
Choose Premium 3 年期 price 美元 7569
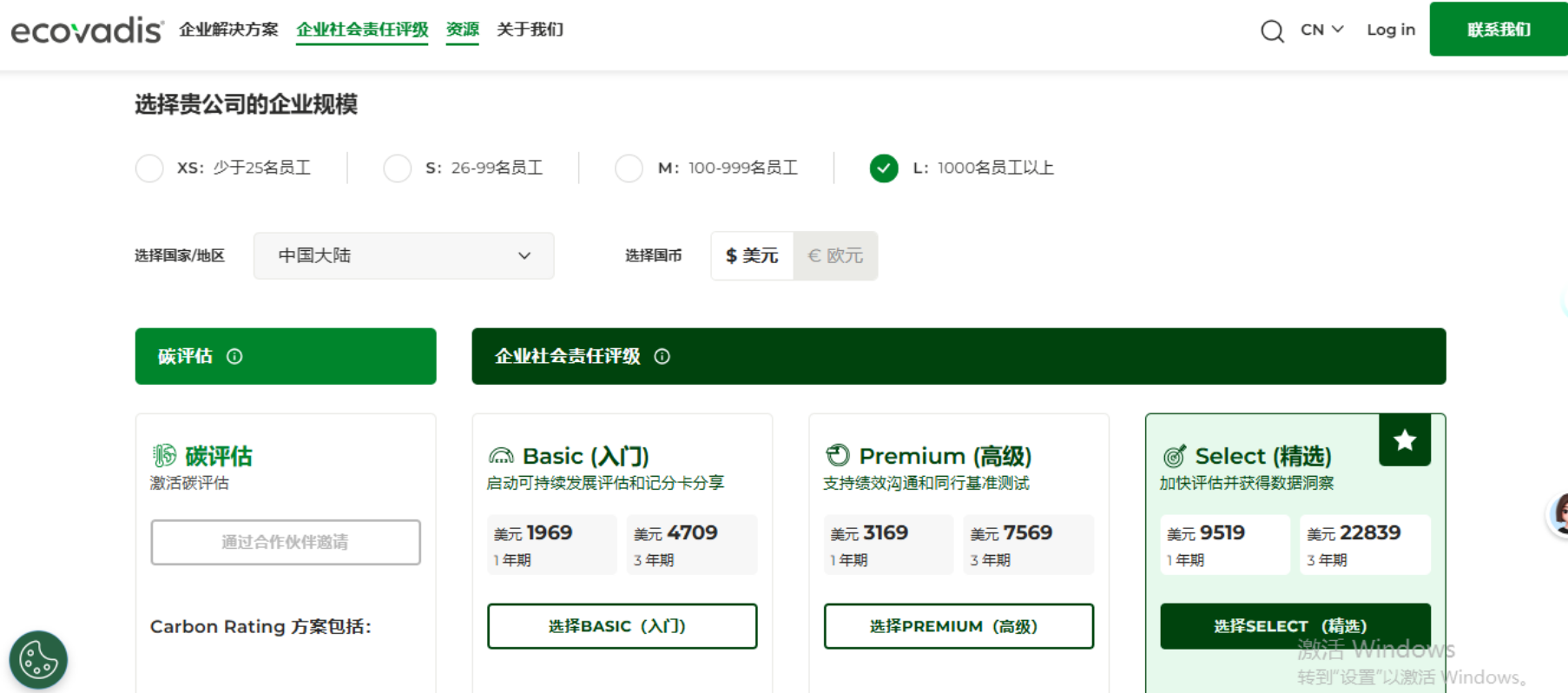tap(1028, 544)
